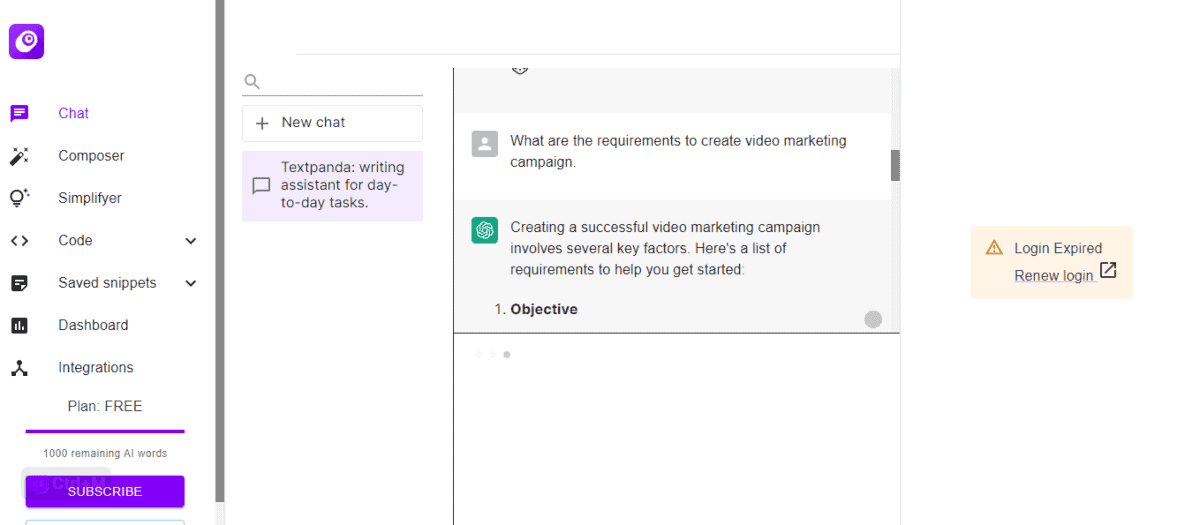The width and height of the screenshot is (1200, 525).
Task: Open the Composer menu item
Action: [91, 156]
